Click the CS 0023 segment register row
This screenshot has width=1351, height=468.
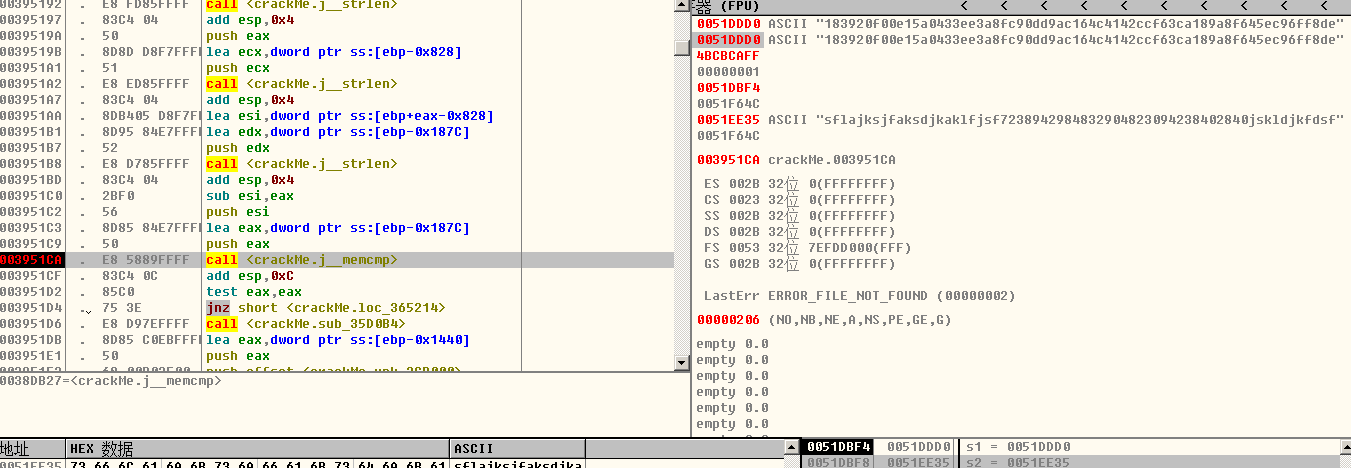click(x=800, y=200)
